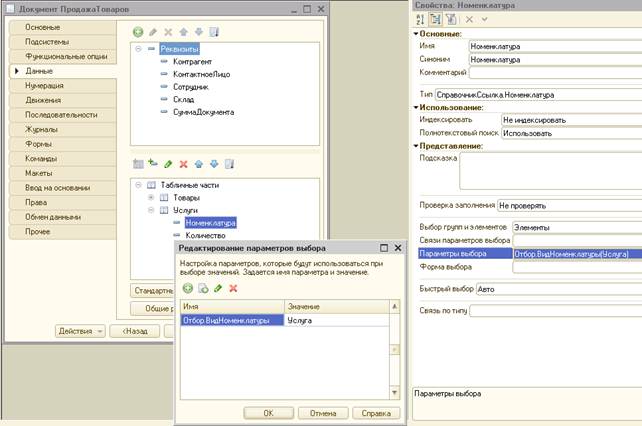Click the Параметры выбора value field
642x426 pixels.
pos(577,254)
